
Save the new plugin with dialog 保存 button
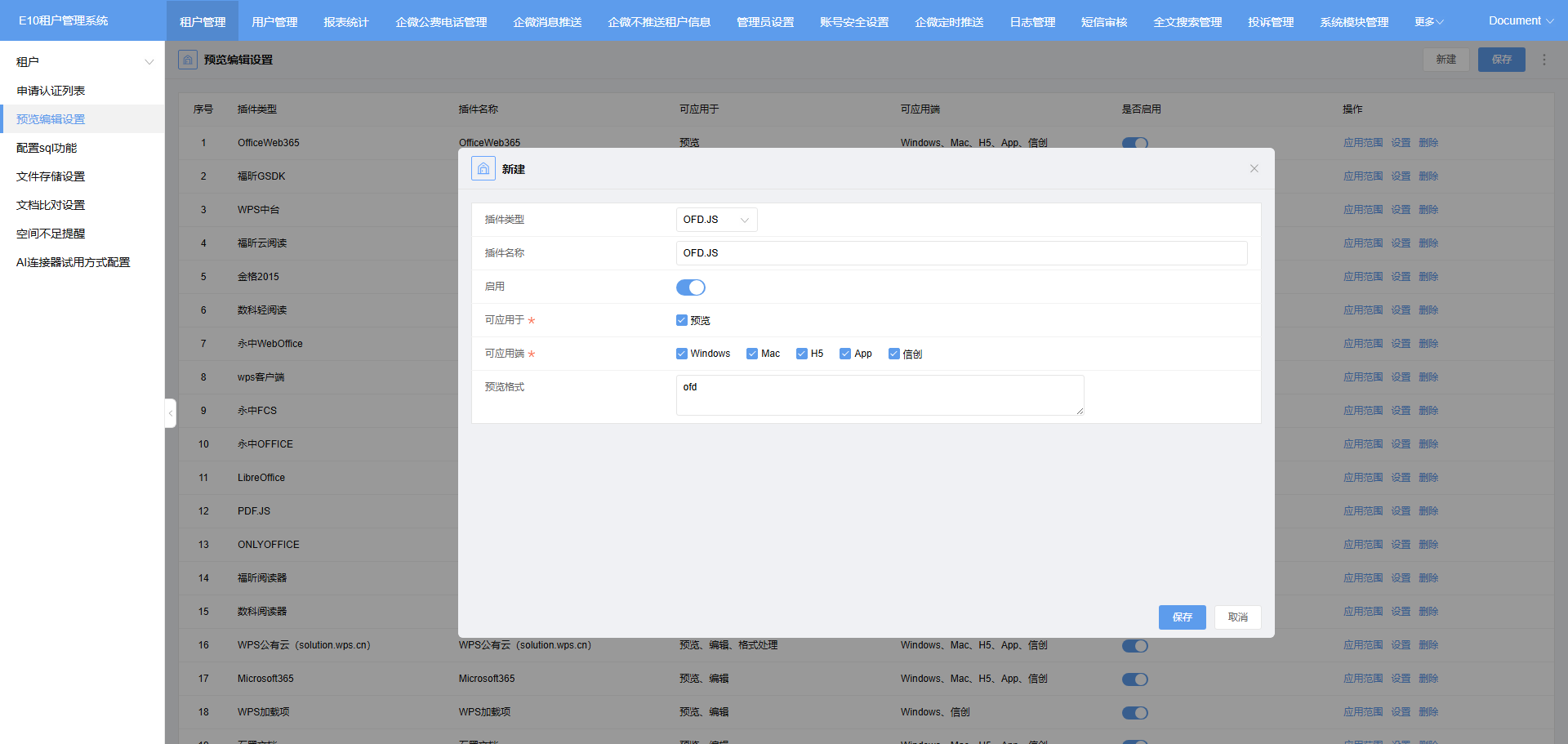(x=1182, y=617)
